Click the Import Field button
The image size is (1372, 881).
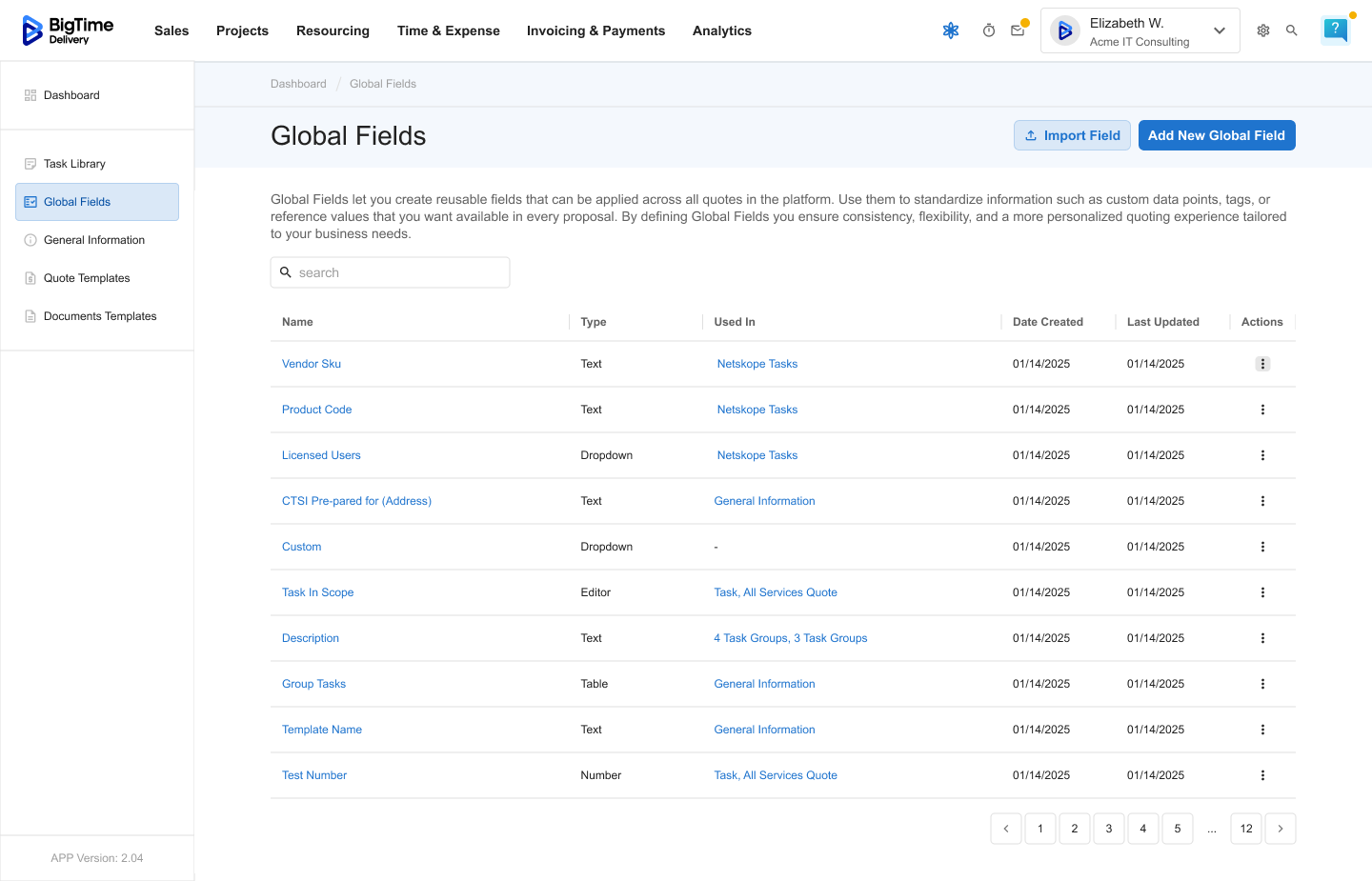(1072, 135)
